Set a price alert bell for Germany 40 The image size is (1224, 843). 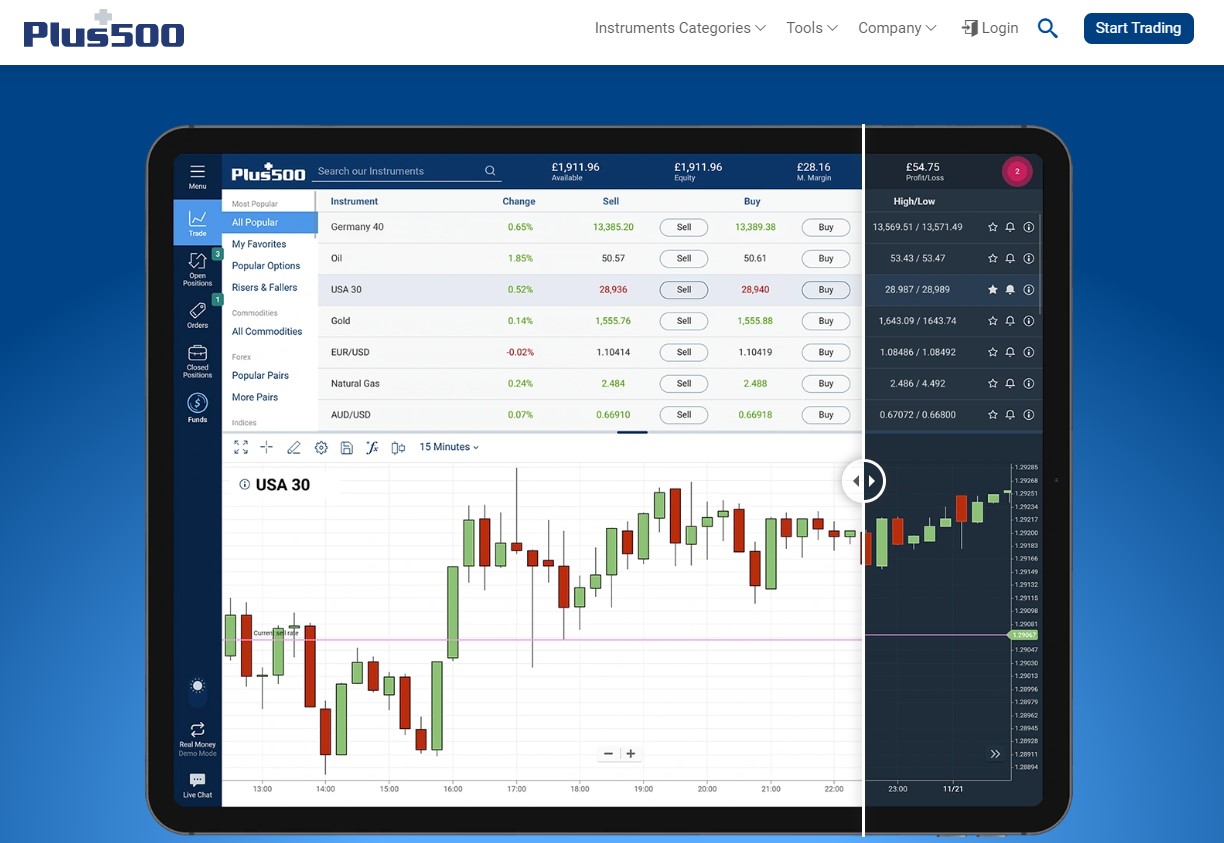[x=1010, y=227]
